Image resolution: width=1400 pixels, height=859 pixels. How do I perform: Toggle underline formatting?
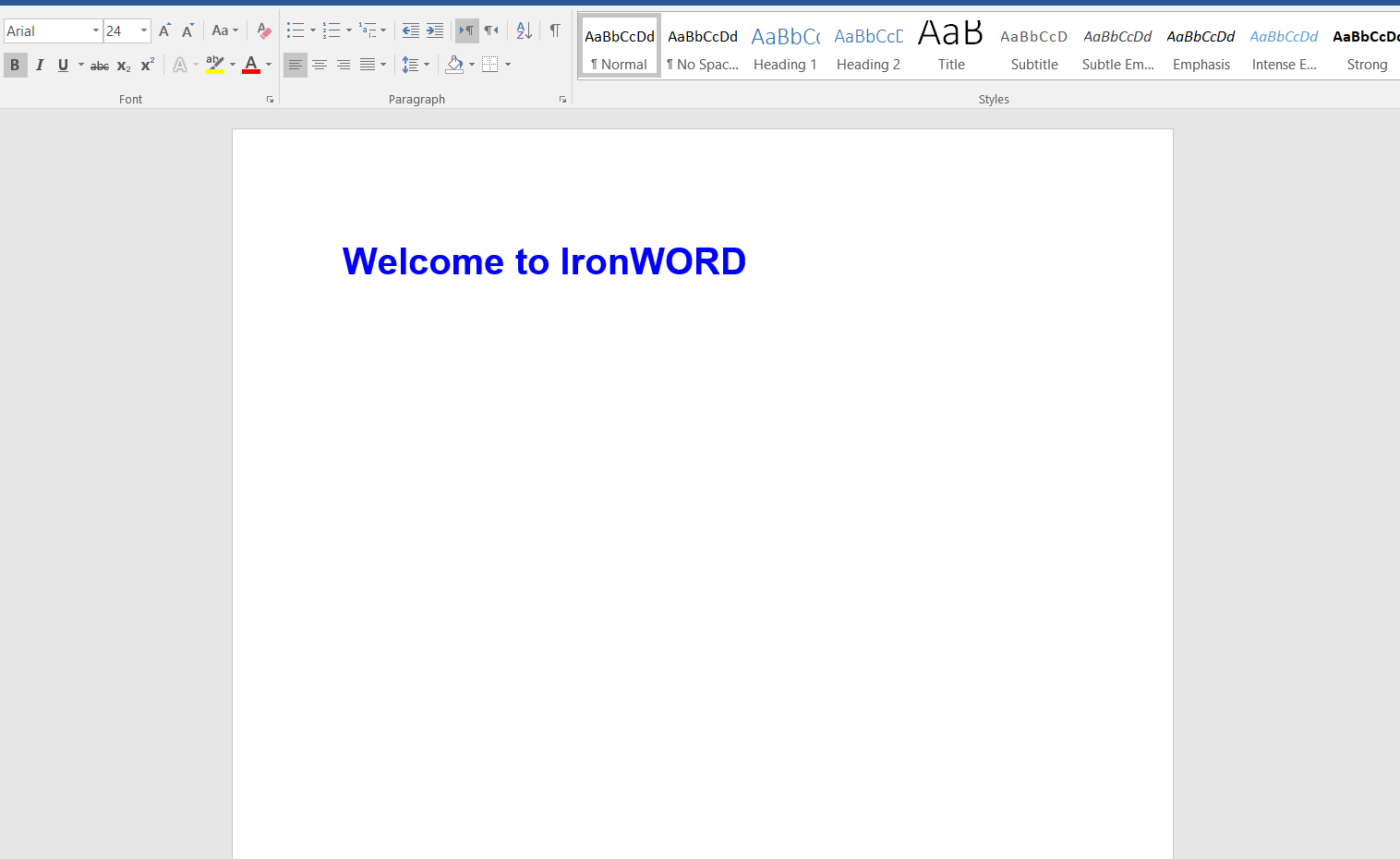point(63,65)
